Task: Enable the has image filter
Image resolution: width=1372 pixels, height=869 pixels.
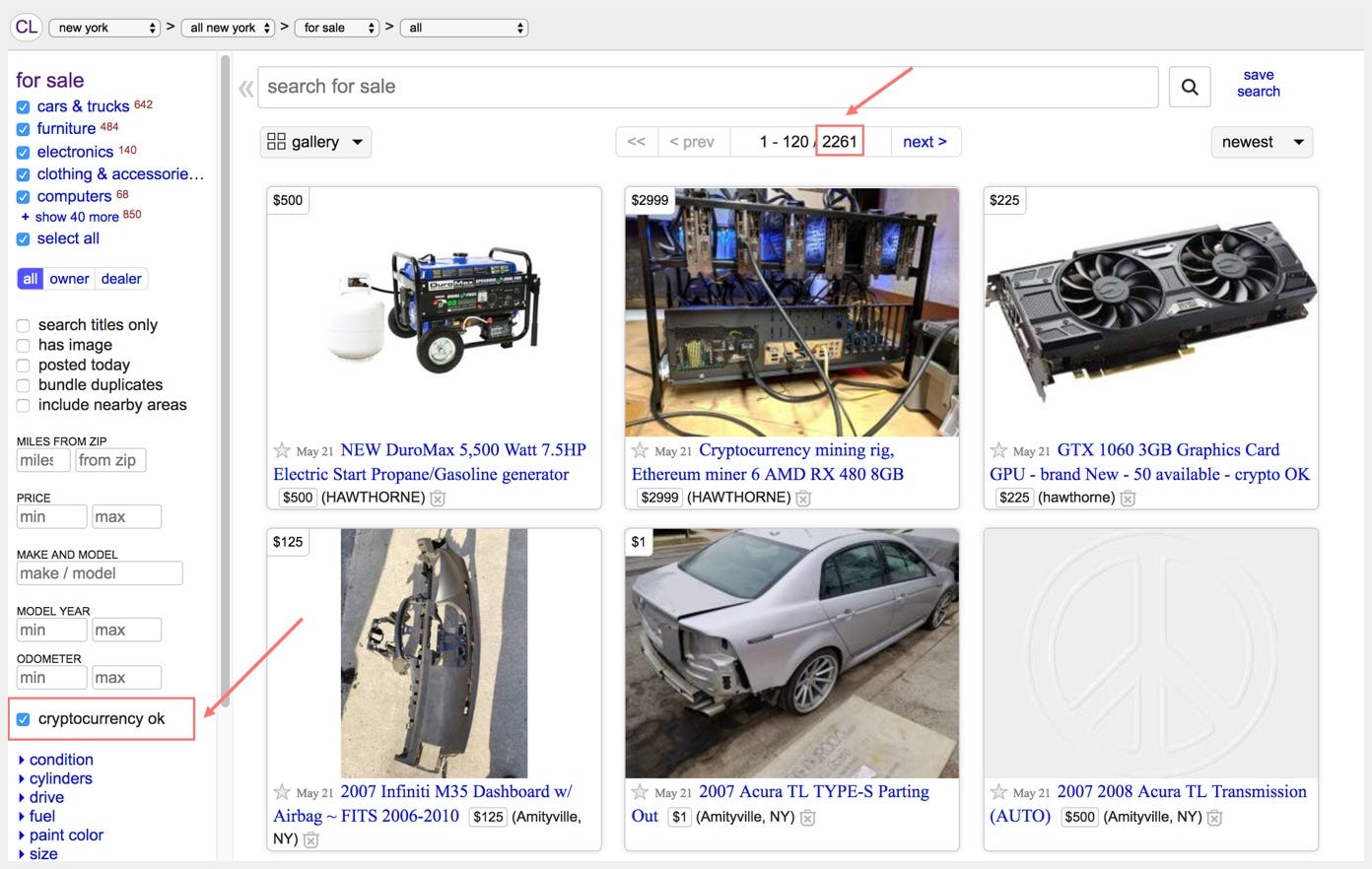Action: pos(23,345)
